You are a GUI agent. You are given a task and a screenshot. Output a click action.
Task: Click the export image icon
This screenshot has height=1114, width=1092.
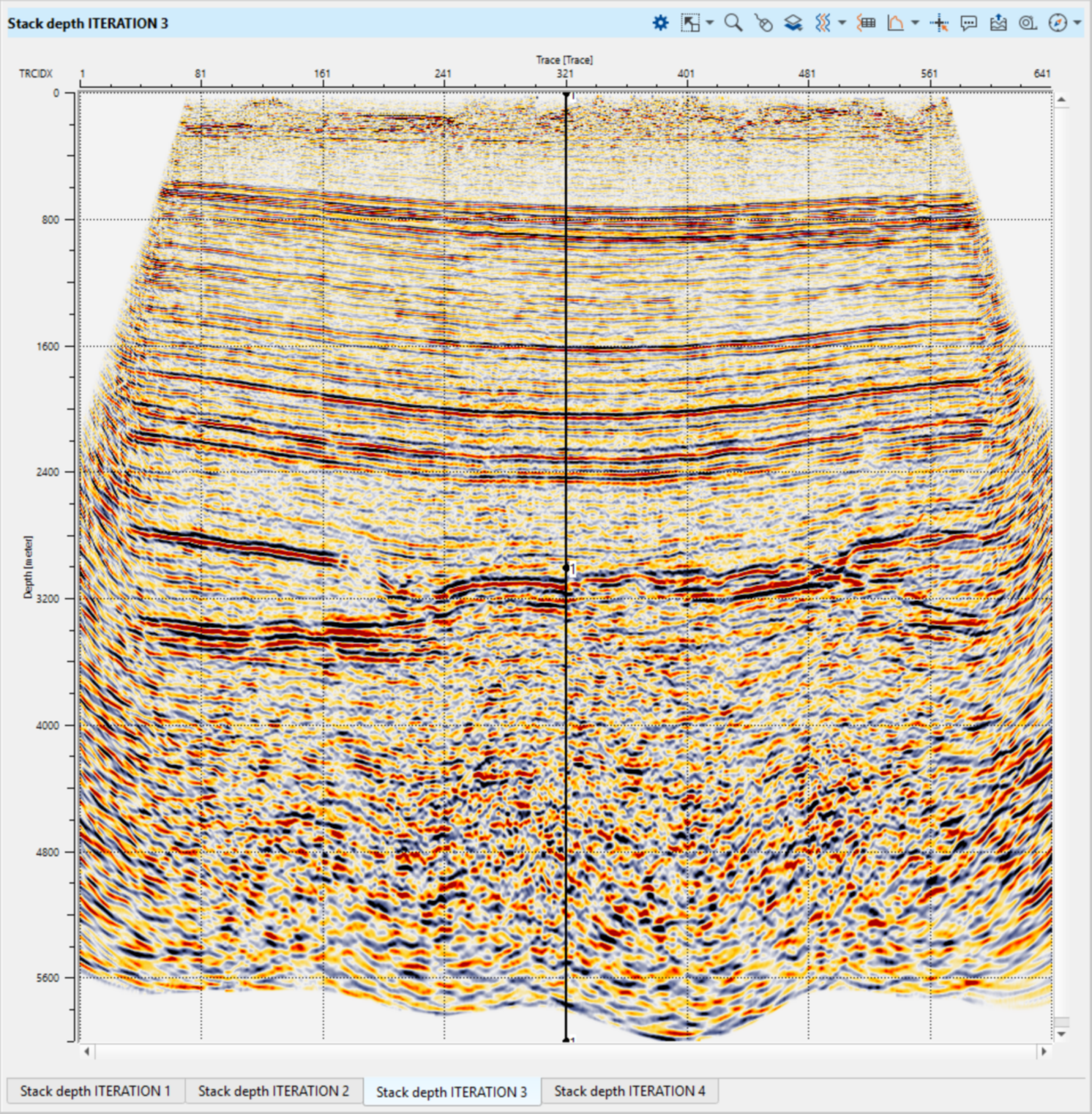pyautogui.click(x=998, y=23)
